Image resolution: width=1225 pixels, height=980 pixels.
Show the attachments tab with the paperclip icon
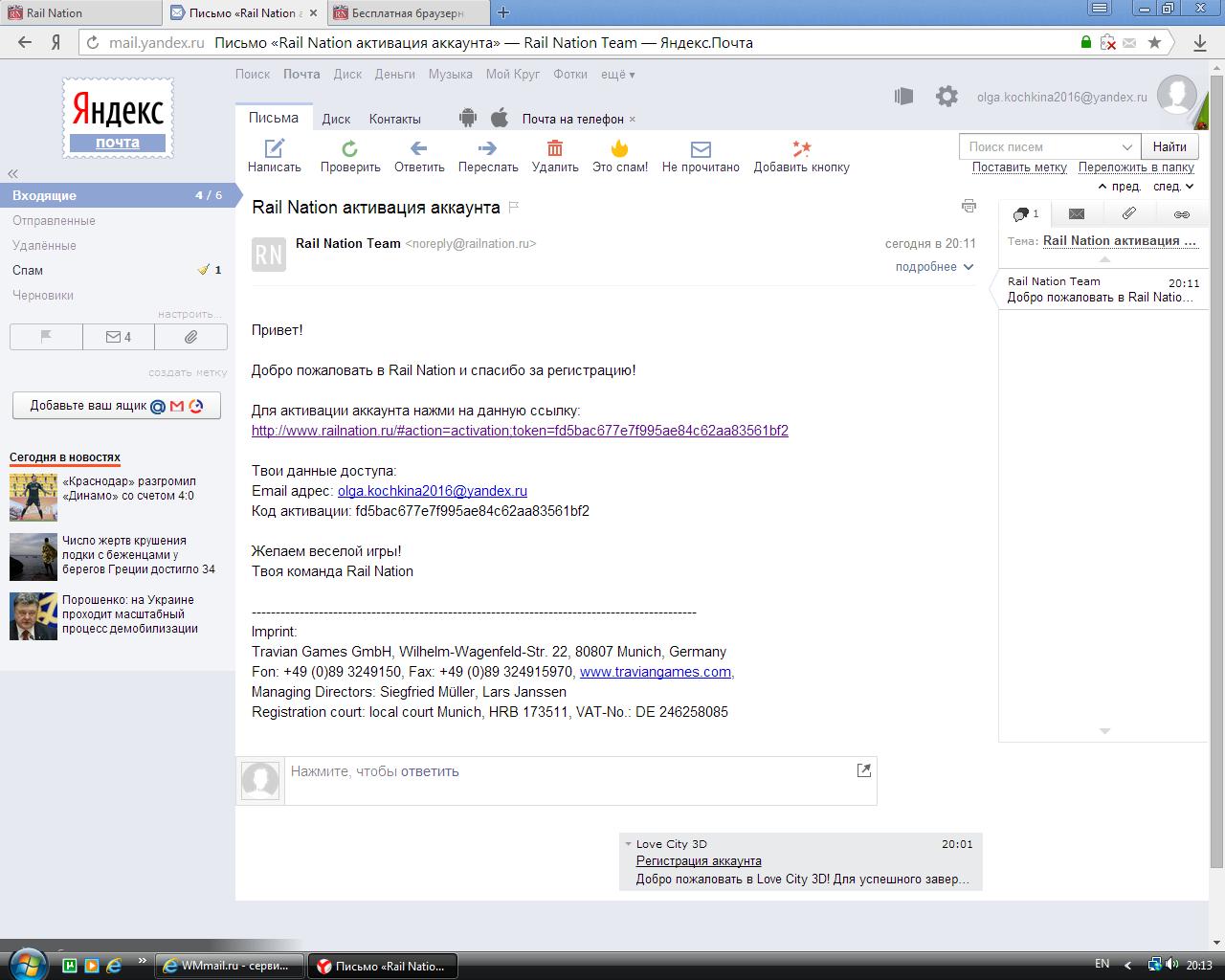pos(1129,214)
